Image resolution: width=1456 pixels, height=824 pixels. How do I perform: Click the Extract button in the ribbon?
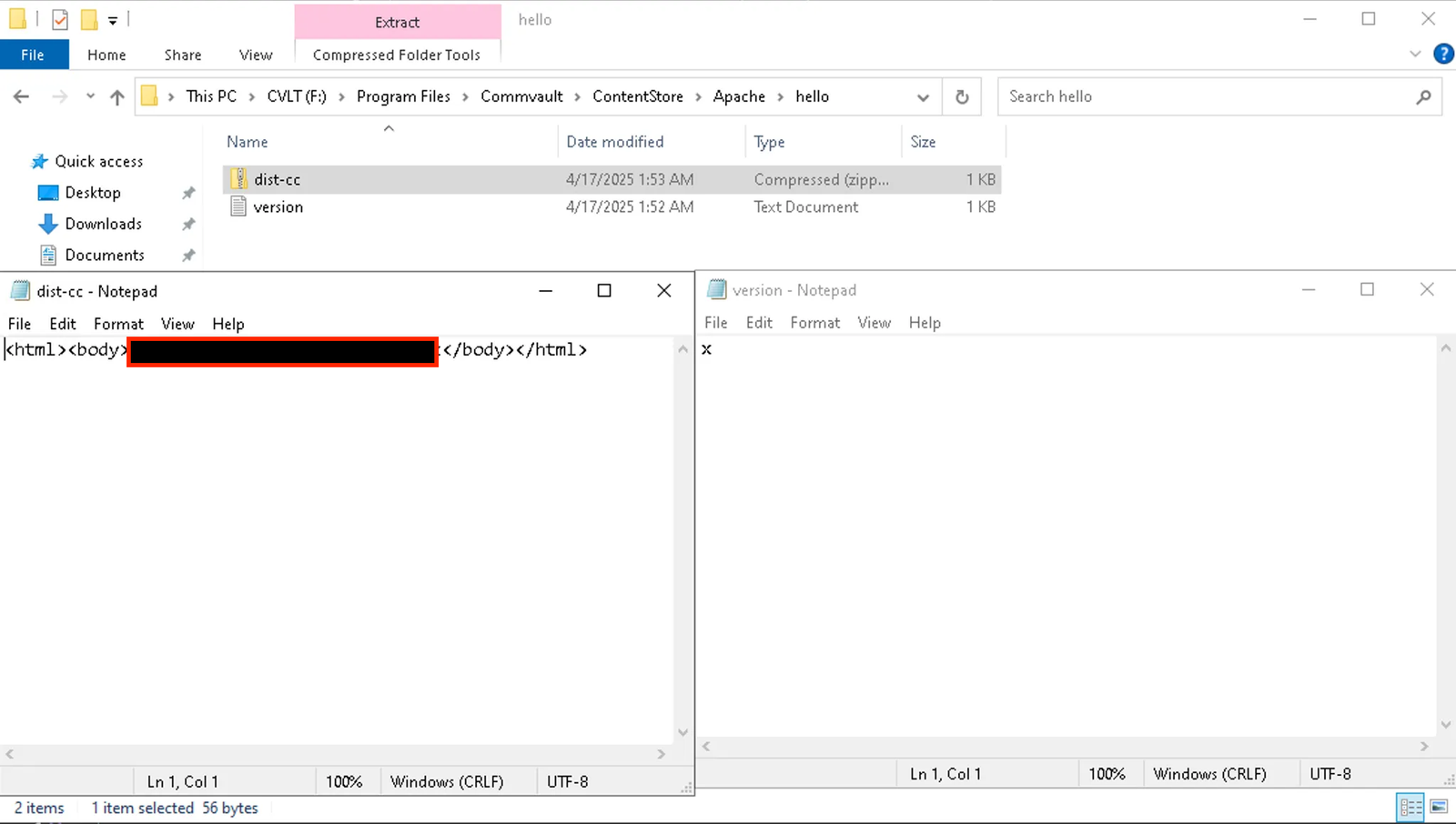click(397, 22)
